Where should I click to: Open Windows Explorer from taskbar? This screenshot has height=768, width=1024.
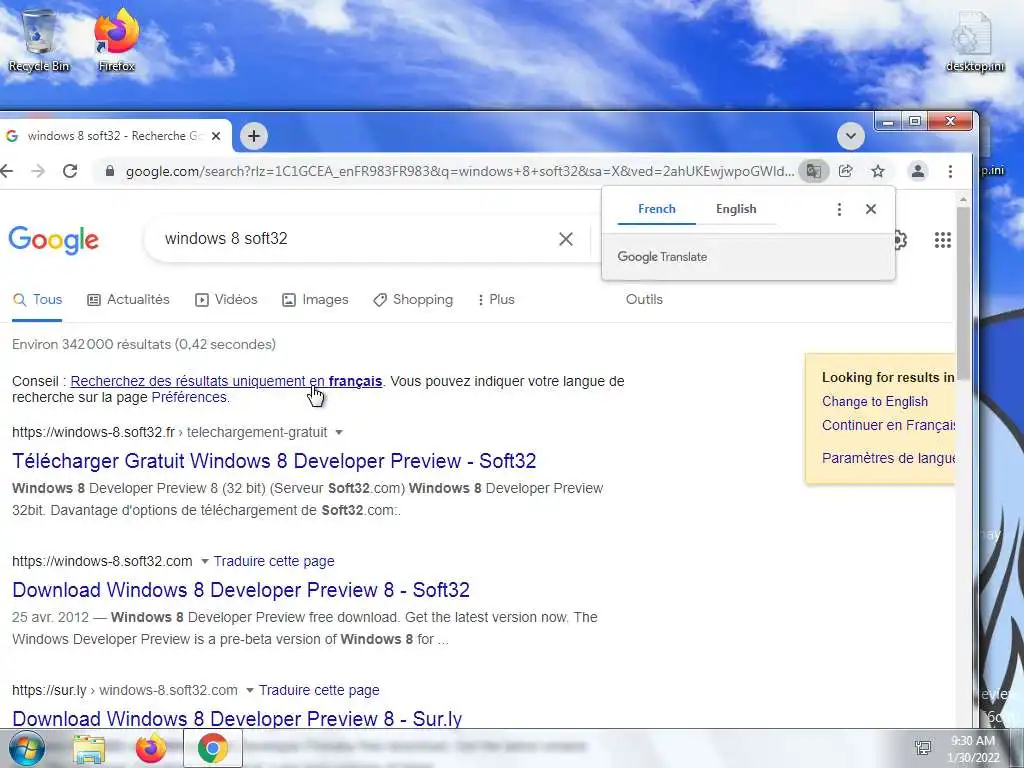[x=89, y=749]
